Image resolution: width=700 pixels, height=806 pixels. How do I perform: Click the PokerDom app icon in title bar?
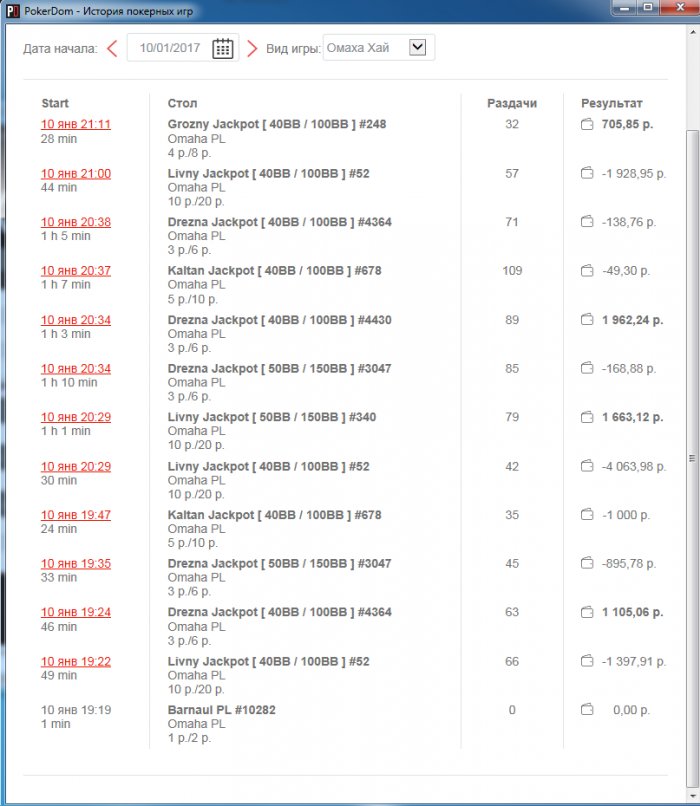11,9
